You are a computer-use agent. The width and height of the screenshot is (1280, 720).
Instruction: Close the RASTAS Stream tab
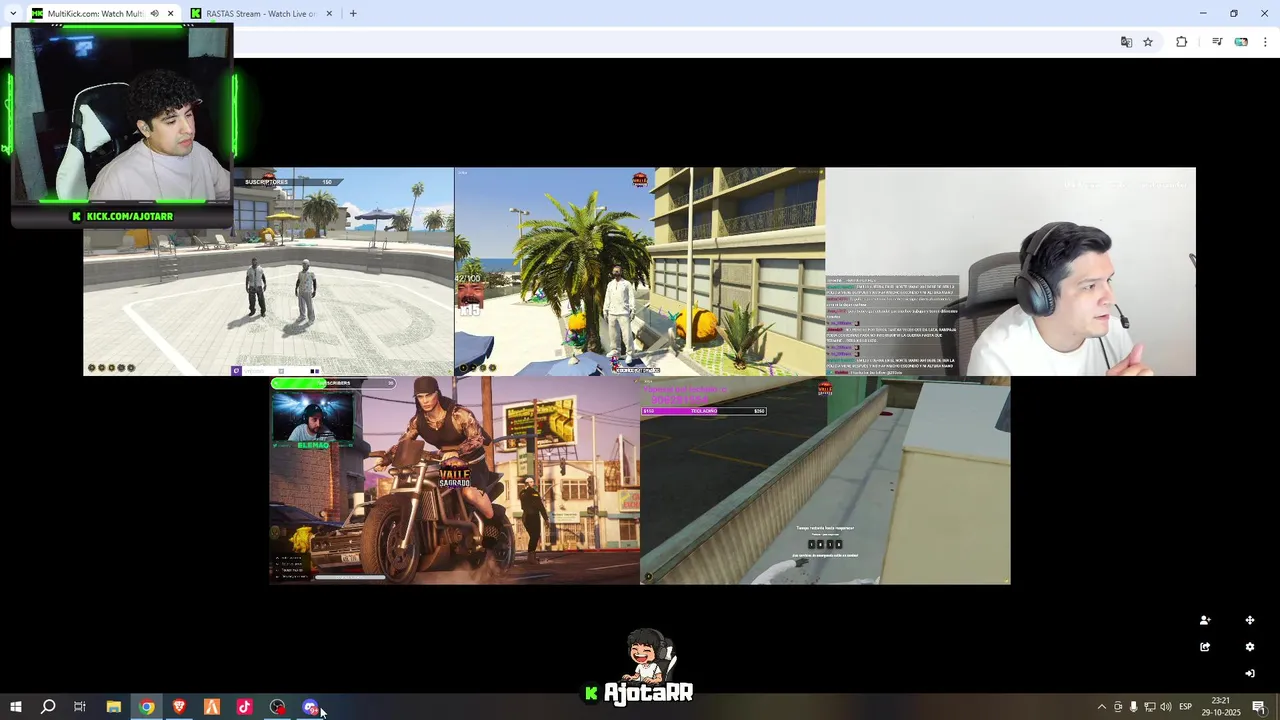click(328, 14)
